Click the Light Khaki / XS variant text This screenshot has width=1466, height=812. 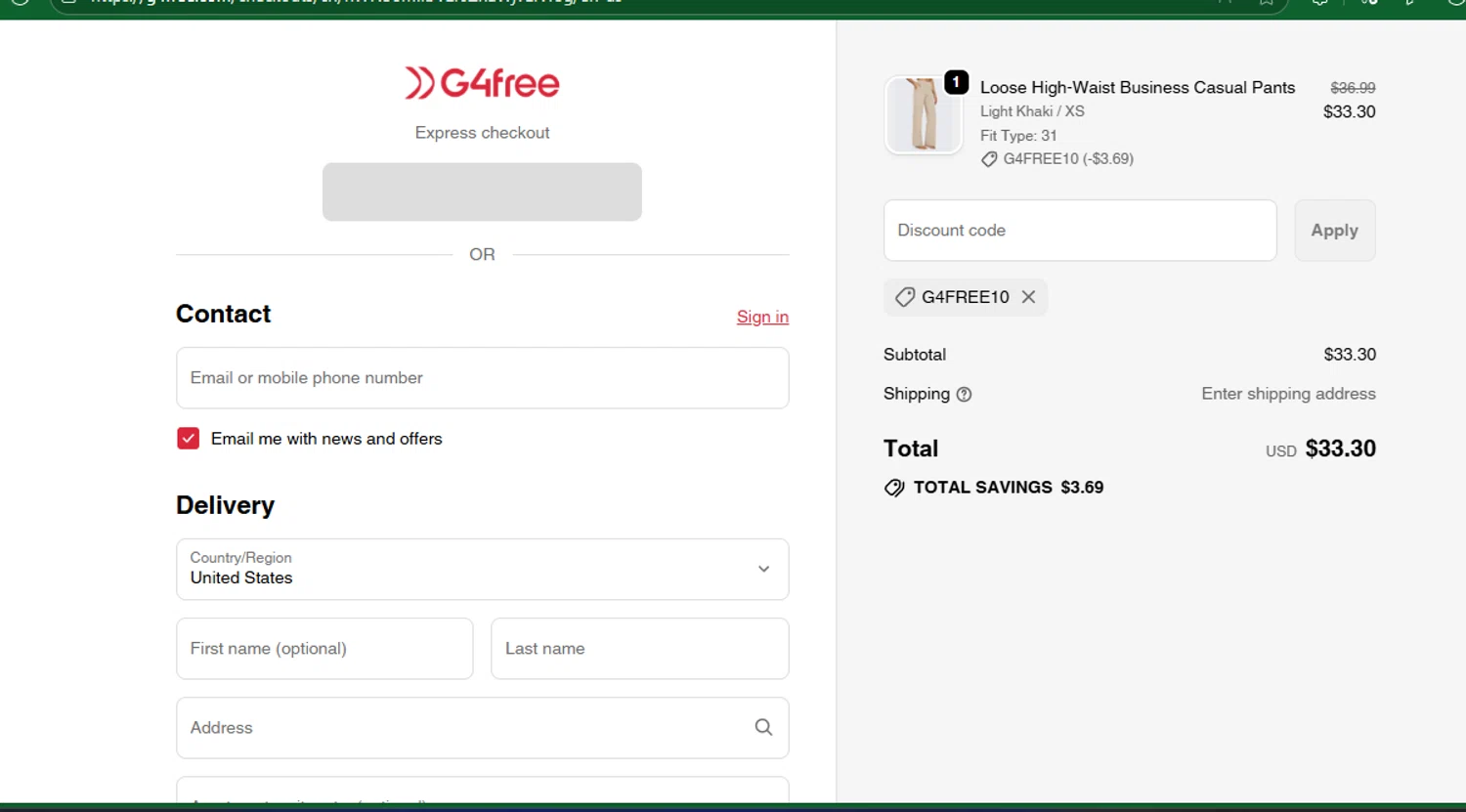pyautogui.click(x=1032, y=111)
